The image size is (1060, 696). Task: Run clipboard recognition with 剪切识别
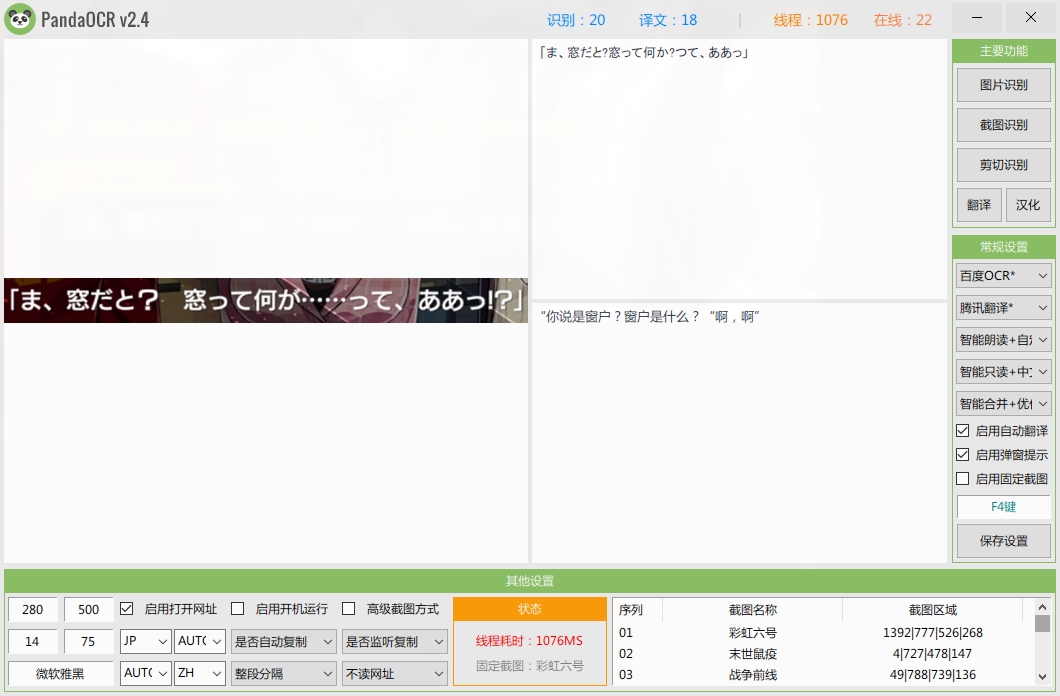point(1002,165)
